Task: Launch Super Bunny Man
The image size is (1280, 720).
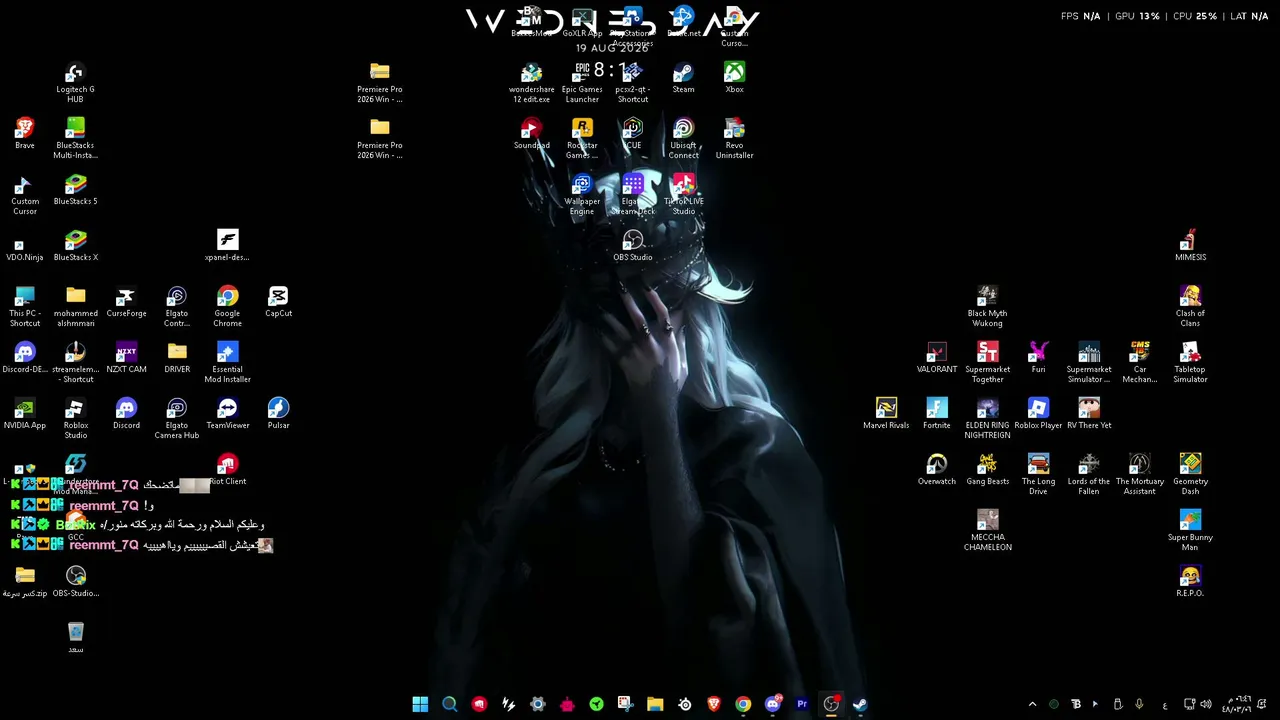Action: pos(1190,531)
